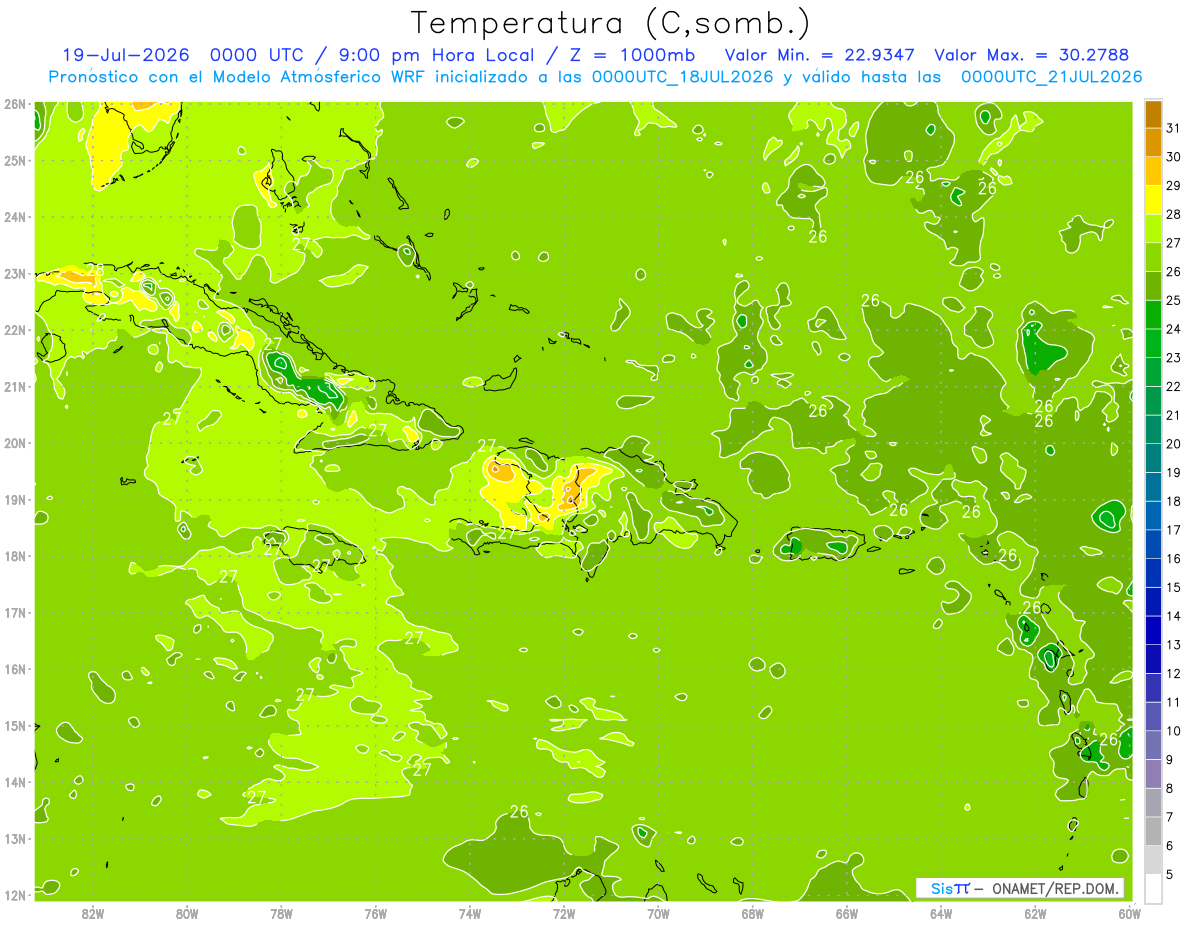Click the 26–27 green band on the color scale
Image resolution: width=1200 pixels, height=927 pixels.
(1153, 257)
